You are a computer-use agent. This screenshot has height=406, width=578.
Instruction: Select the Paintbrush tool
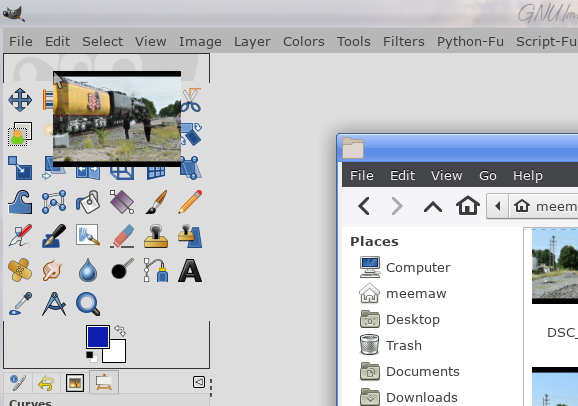point(156,202)
